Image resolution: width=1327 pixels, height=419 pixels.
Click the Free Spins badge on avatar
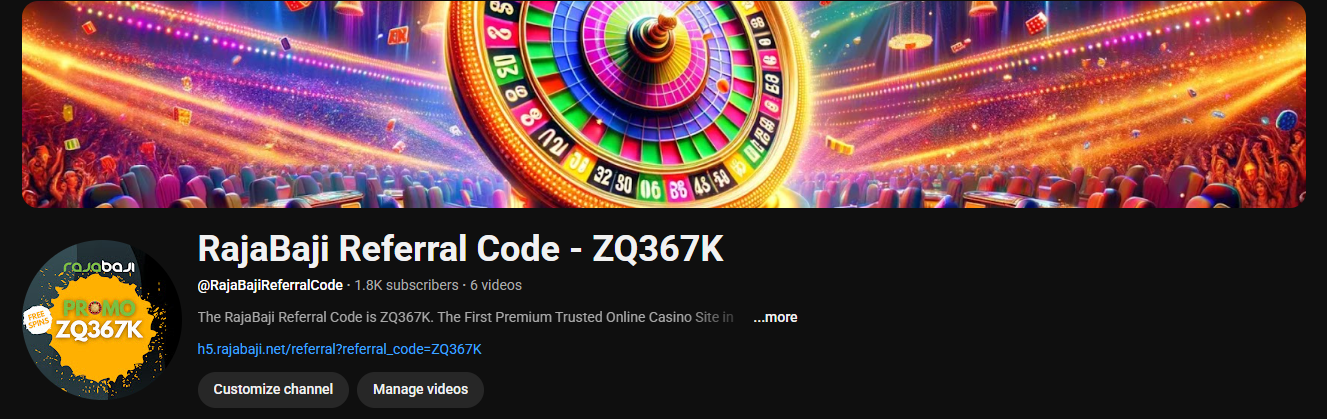36,321
